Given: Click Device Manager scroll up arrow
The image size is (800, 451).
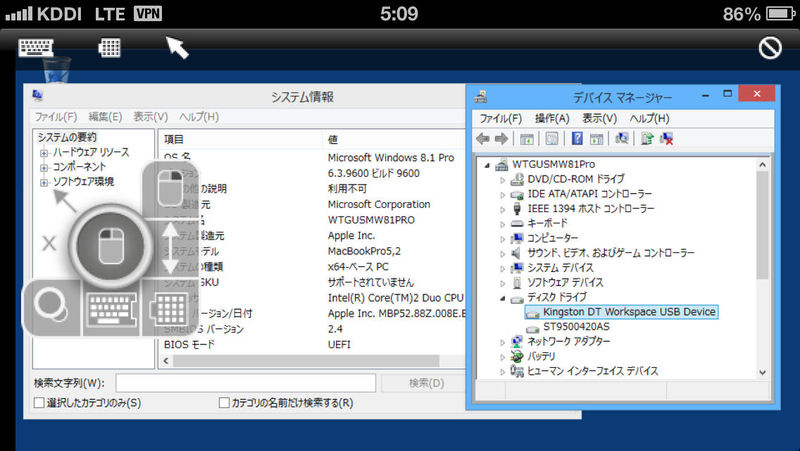Looking at the screenshot, I should coord(762,165).
